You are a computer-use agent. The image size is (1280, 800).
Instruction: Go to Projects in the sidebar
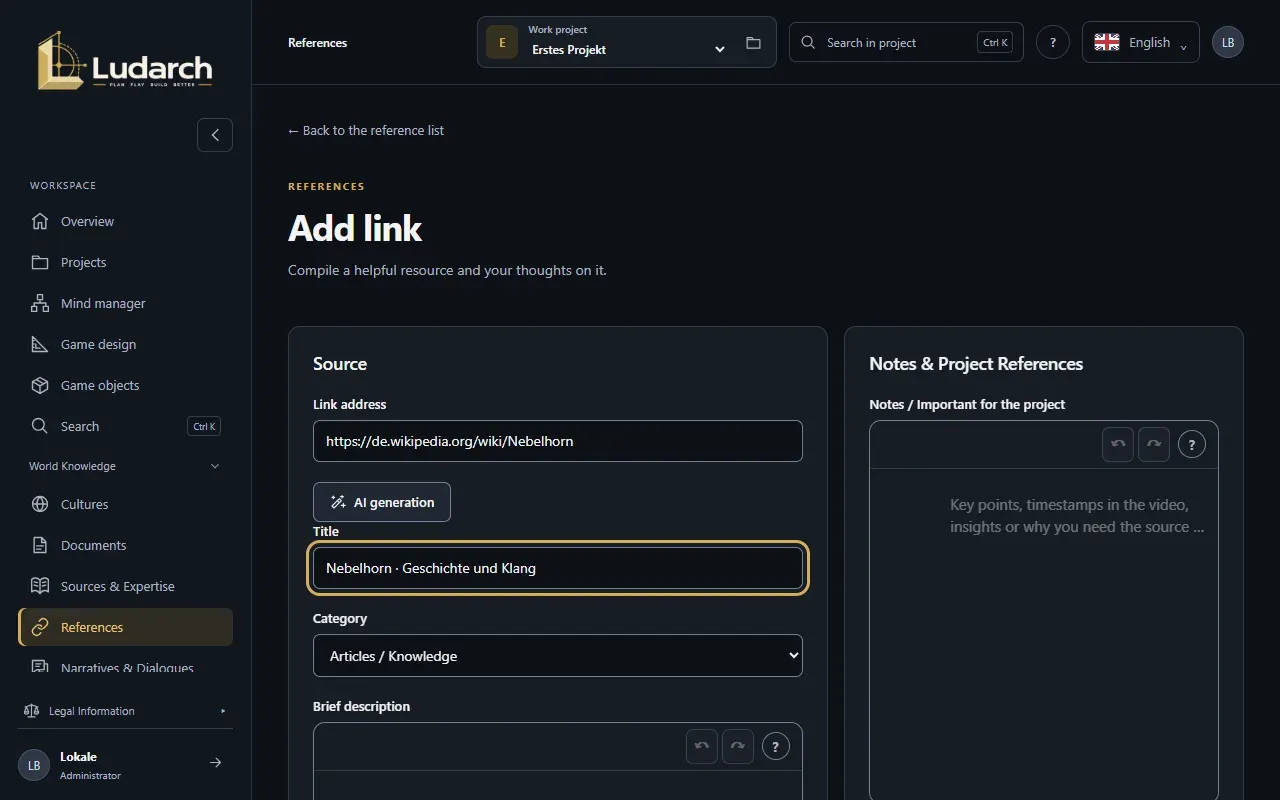125,262
